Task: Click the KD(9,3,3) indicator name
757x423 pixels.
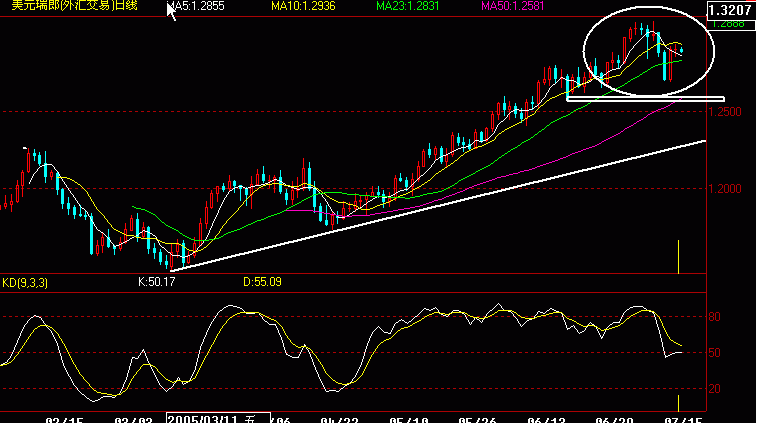Action: (25, 282)
